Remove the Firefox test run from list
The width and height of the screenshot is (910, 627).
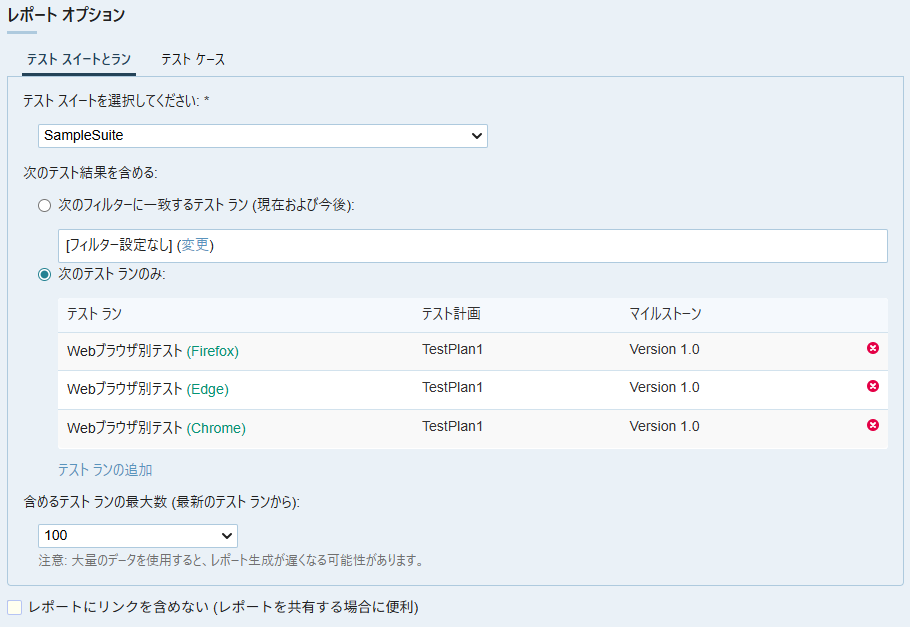click(x=872, y=348)
